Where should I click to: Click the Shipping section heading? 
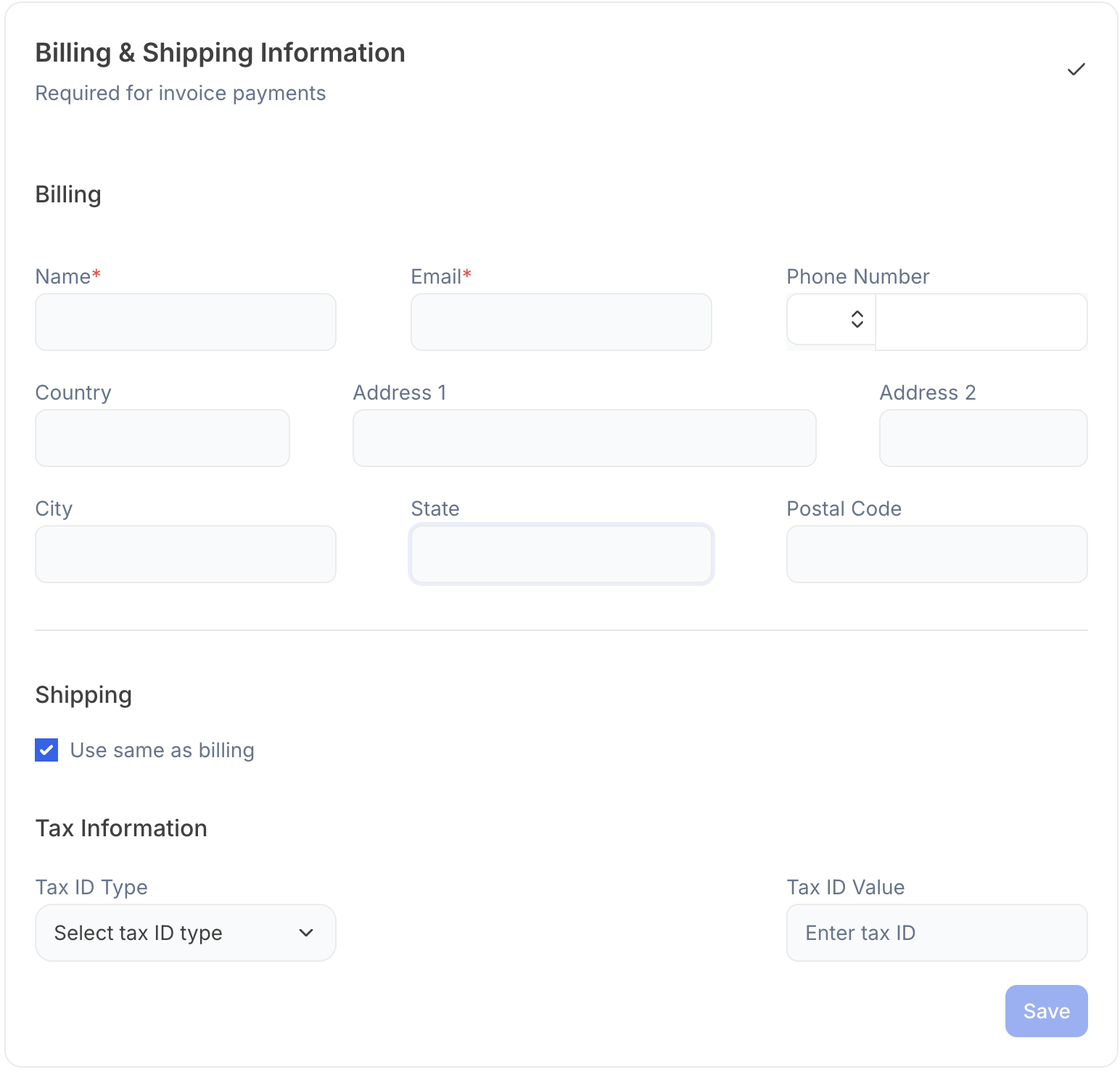[x=83, y=694]
